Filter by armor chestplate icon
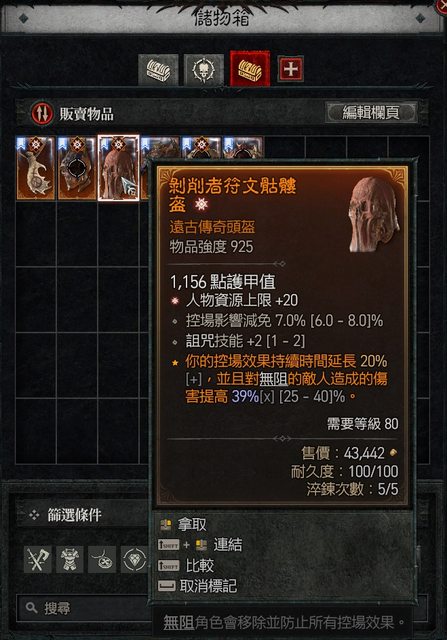The width and height of the screenshot is (447, 640). point(70,559)
